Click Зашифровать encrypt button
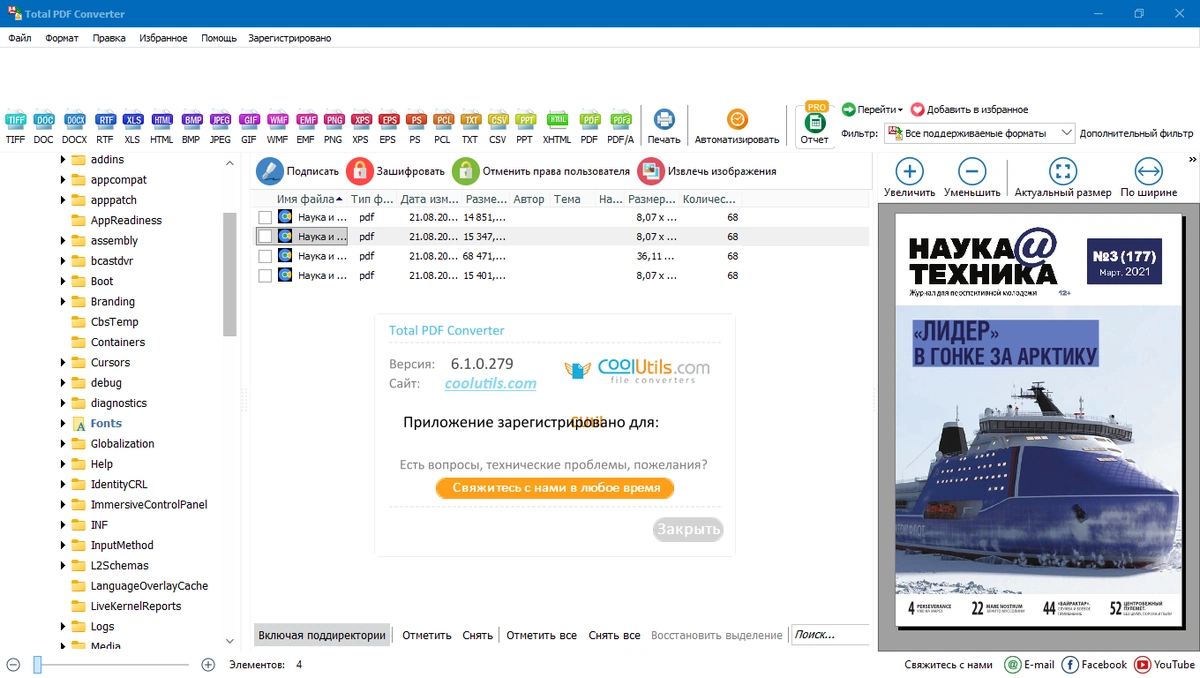1200x678 pixels. 396,171
